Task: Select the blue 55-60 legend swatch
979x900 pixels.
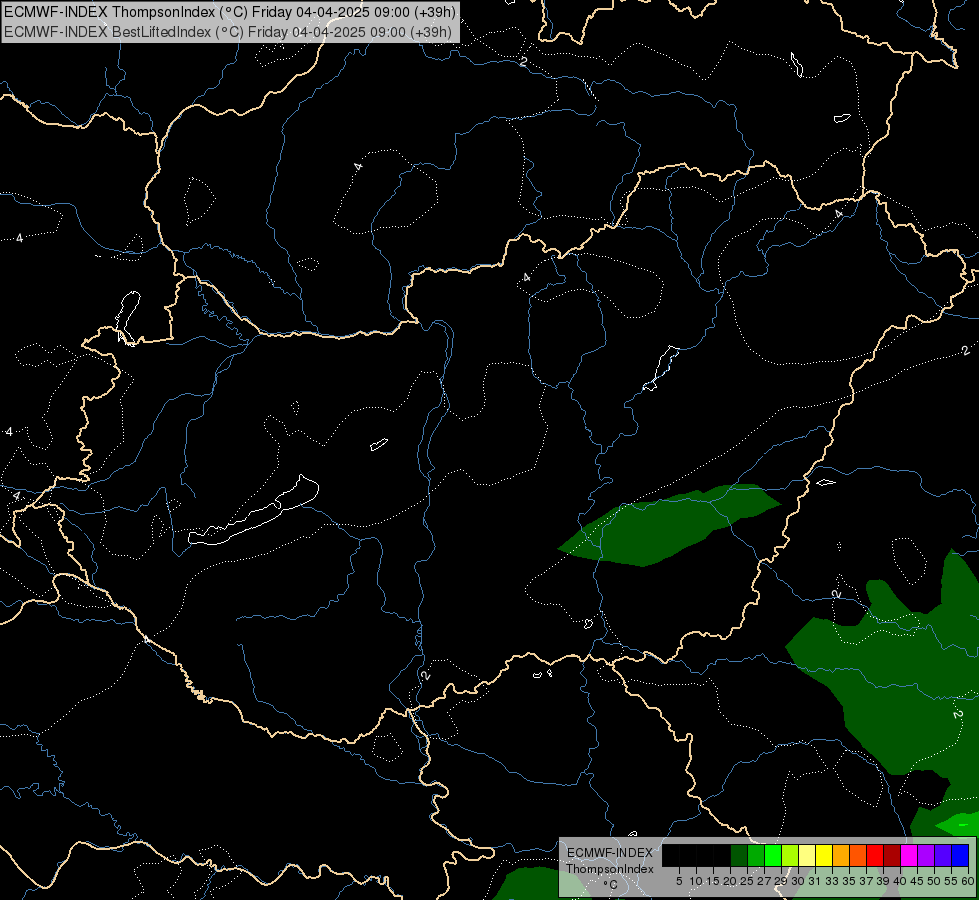Action: click(960, 855)
